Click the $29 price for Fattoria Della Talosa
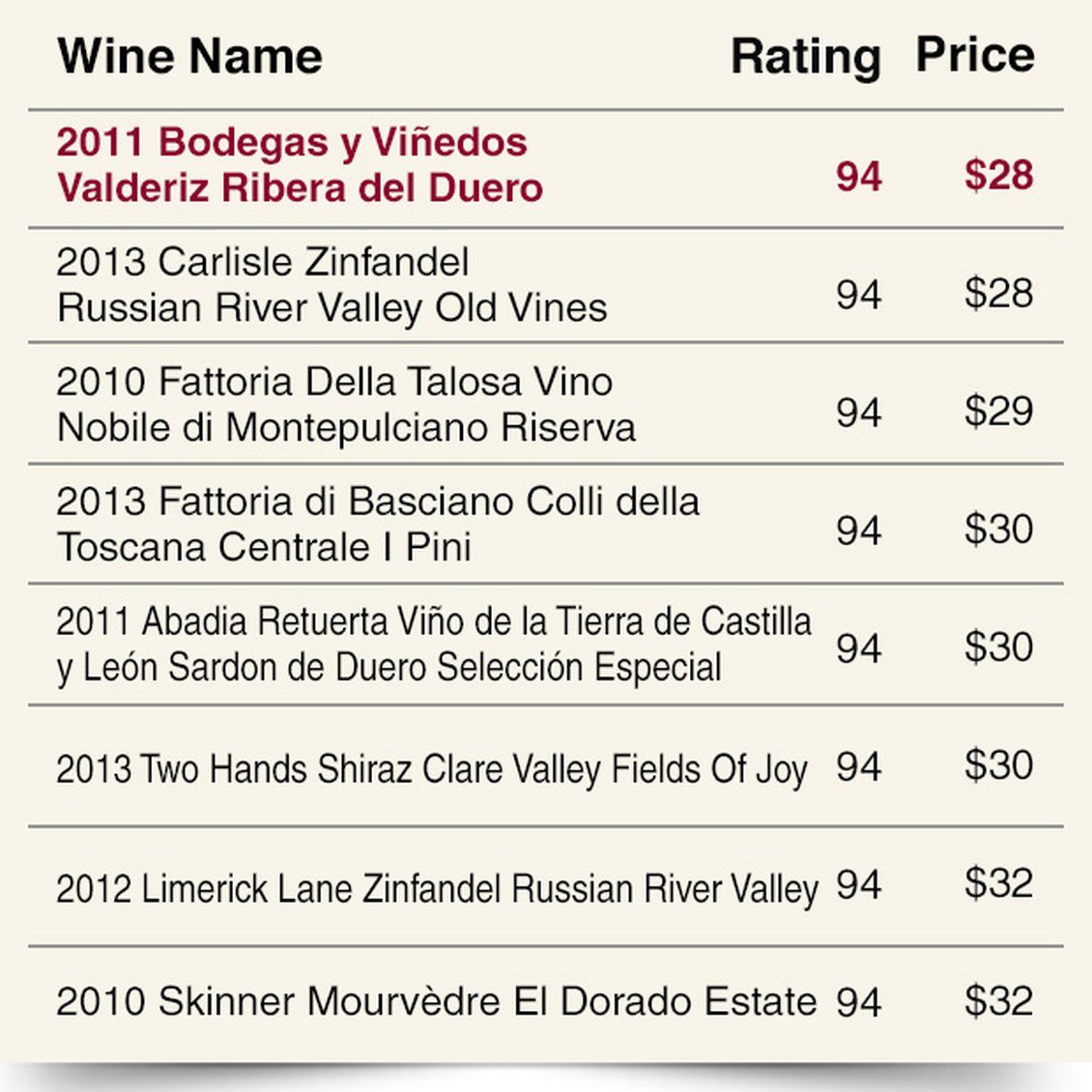Viewport: 1092px width, 1092px height. (998, 411)
